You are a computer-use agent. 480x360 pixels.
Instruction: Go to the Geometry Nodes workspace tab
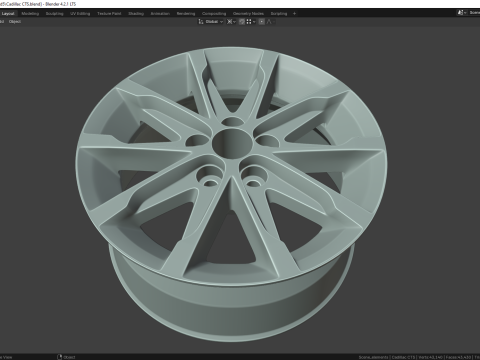248,14
